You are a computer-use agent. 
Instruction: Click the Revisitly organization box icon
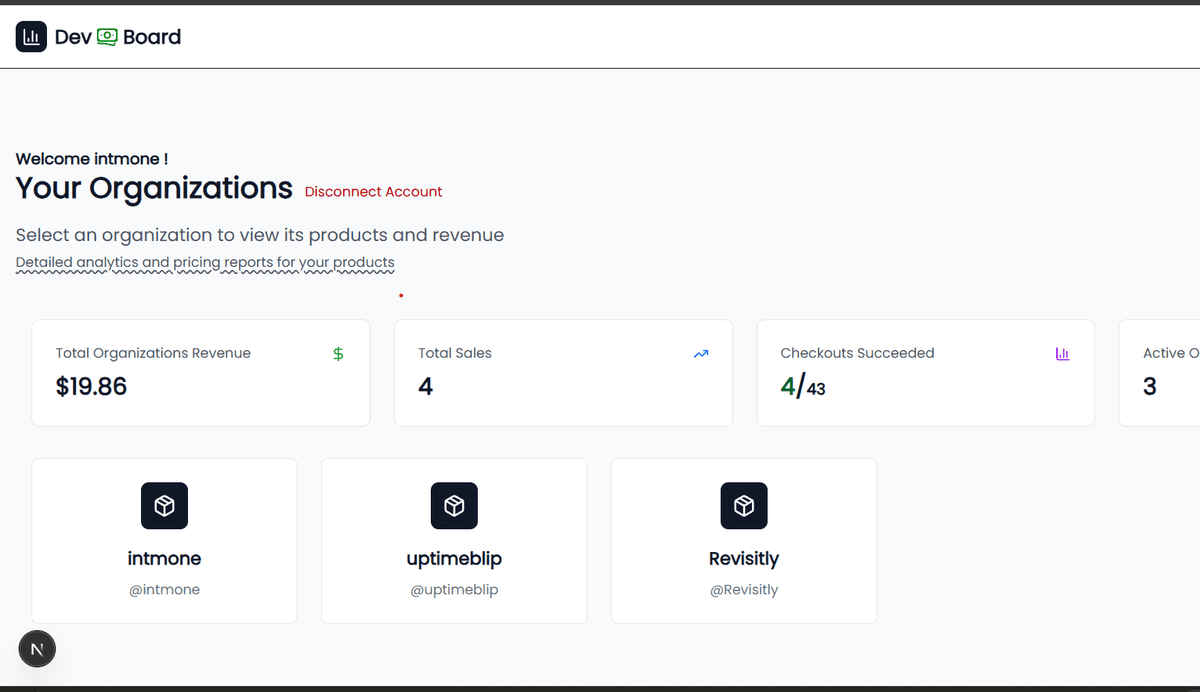[744, 506]
